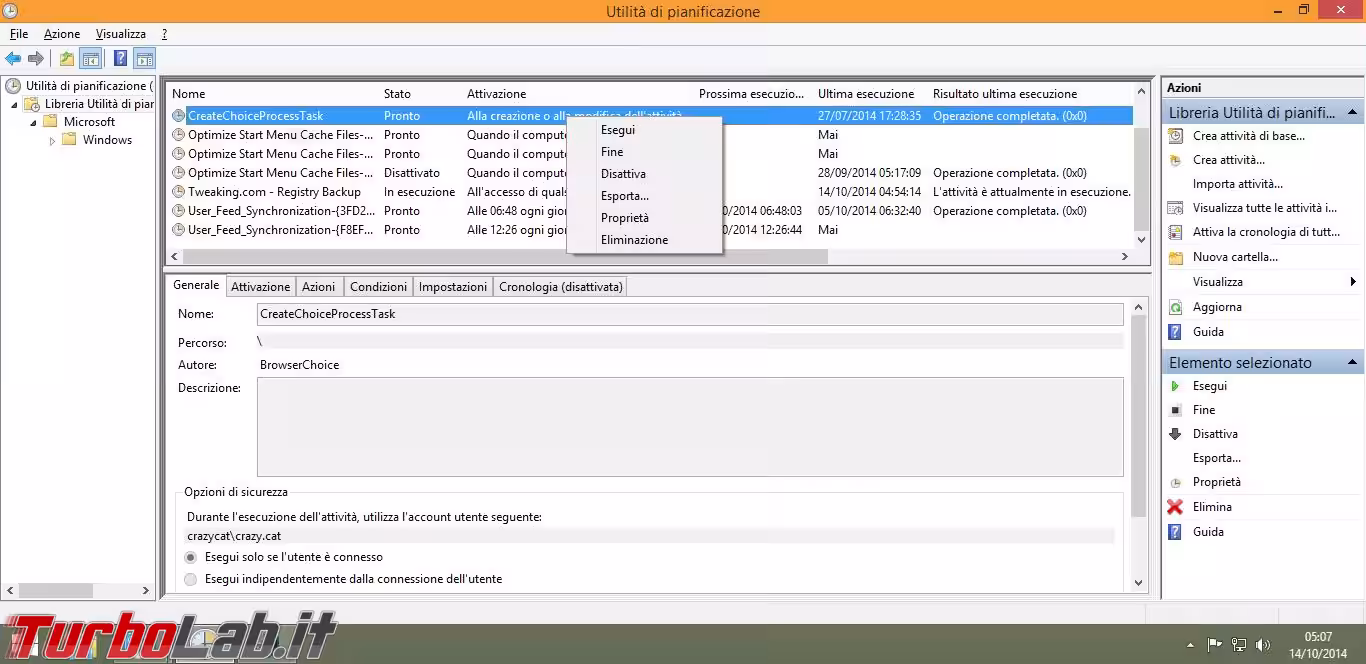Click the red Elimina X icon
Viewport: 1366px width, 664px height.
pyautogui.click(x=1175, y=507)
